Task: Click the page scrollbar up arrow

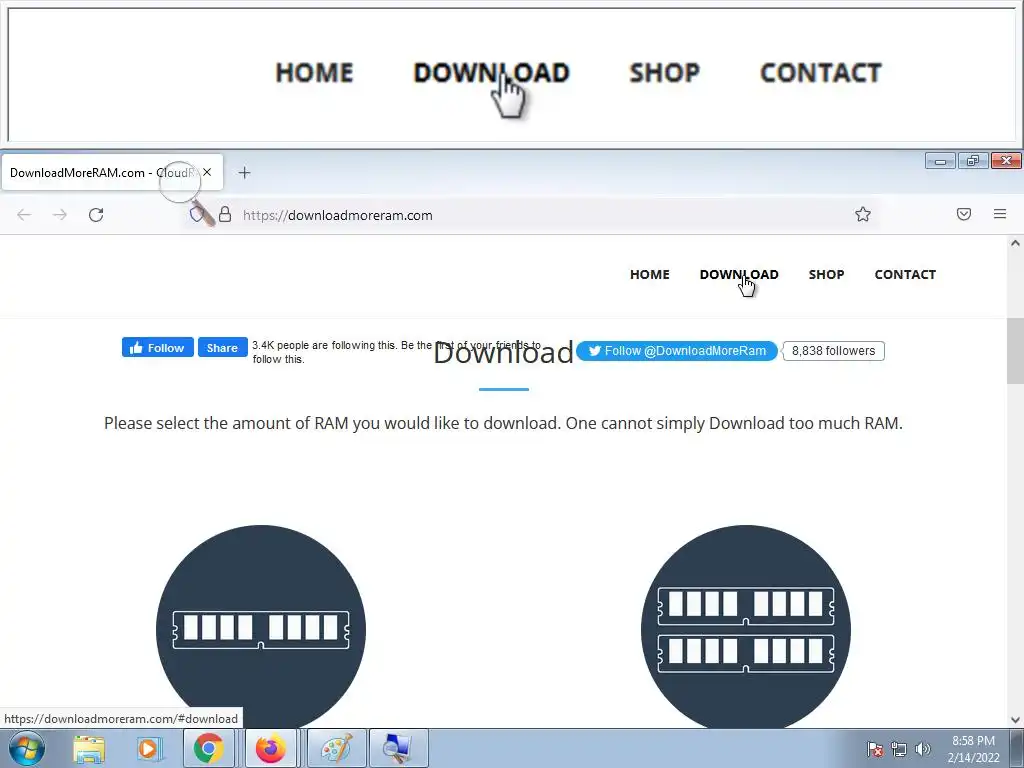Action: 1015,244
